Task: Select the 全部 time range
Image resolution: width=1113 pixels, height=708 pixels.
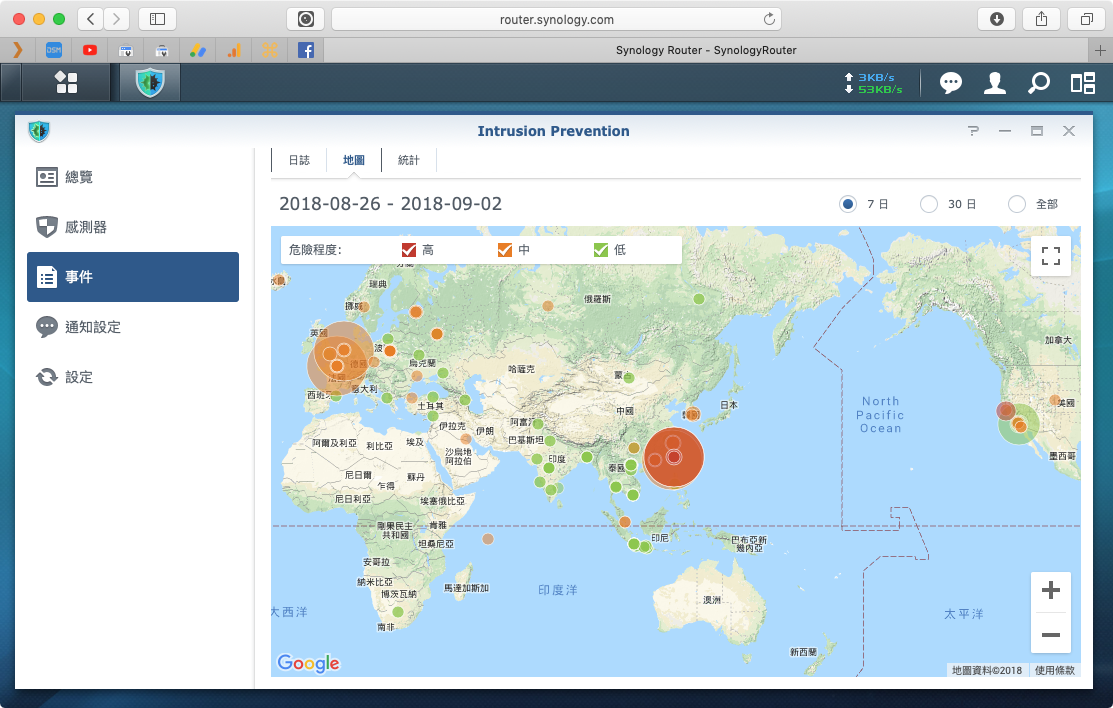Action: [1016, 205]
